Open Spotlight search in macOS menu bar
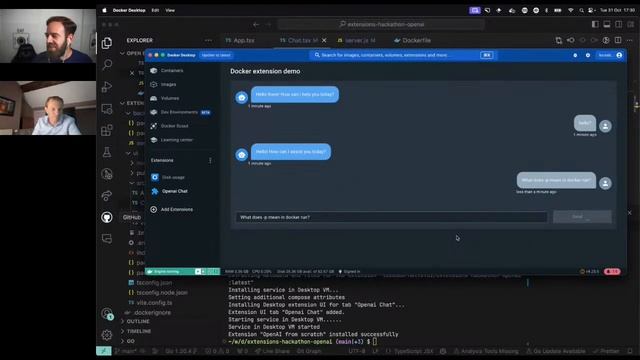 coord(581,10)
